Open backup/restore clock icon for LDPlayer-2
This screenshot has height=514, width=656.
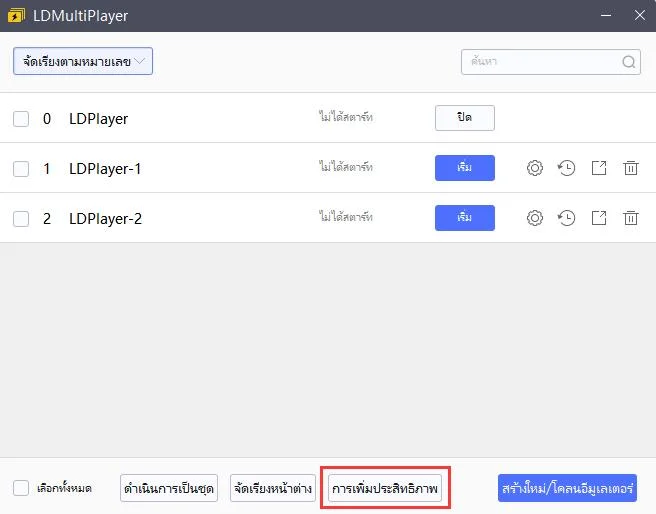pos(566,218)
